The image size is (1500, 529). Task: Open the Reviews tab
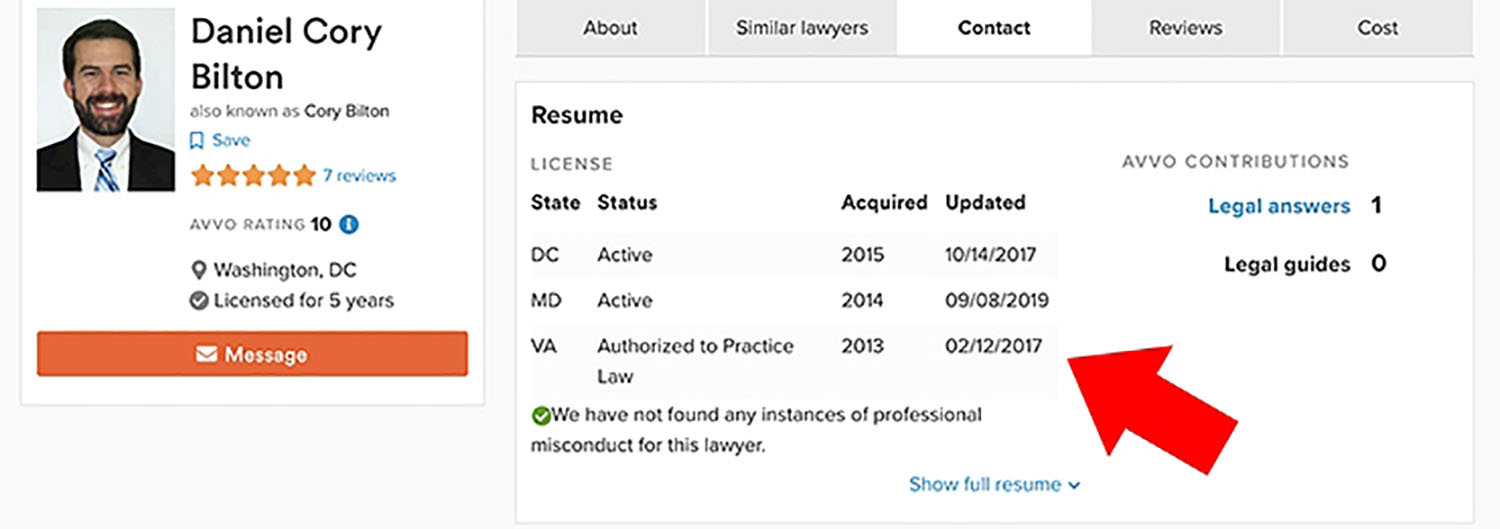pos(1185,28)
